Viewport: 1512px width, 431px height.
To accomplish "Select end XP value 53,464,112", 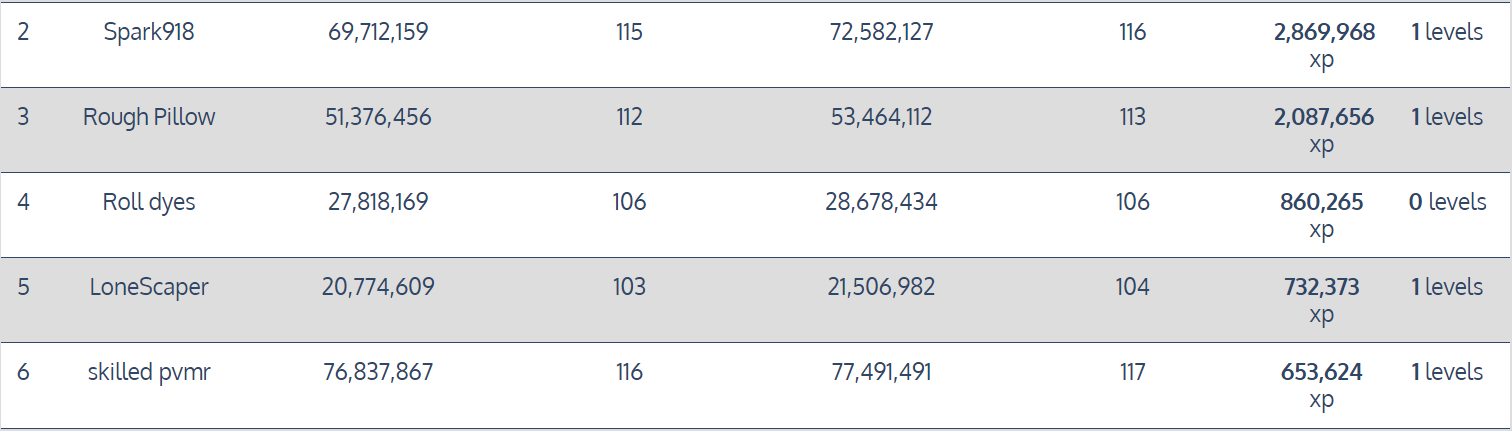I will 881,117.
